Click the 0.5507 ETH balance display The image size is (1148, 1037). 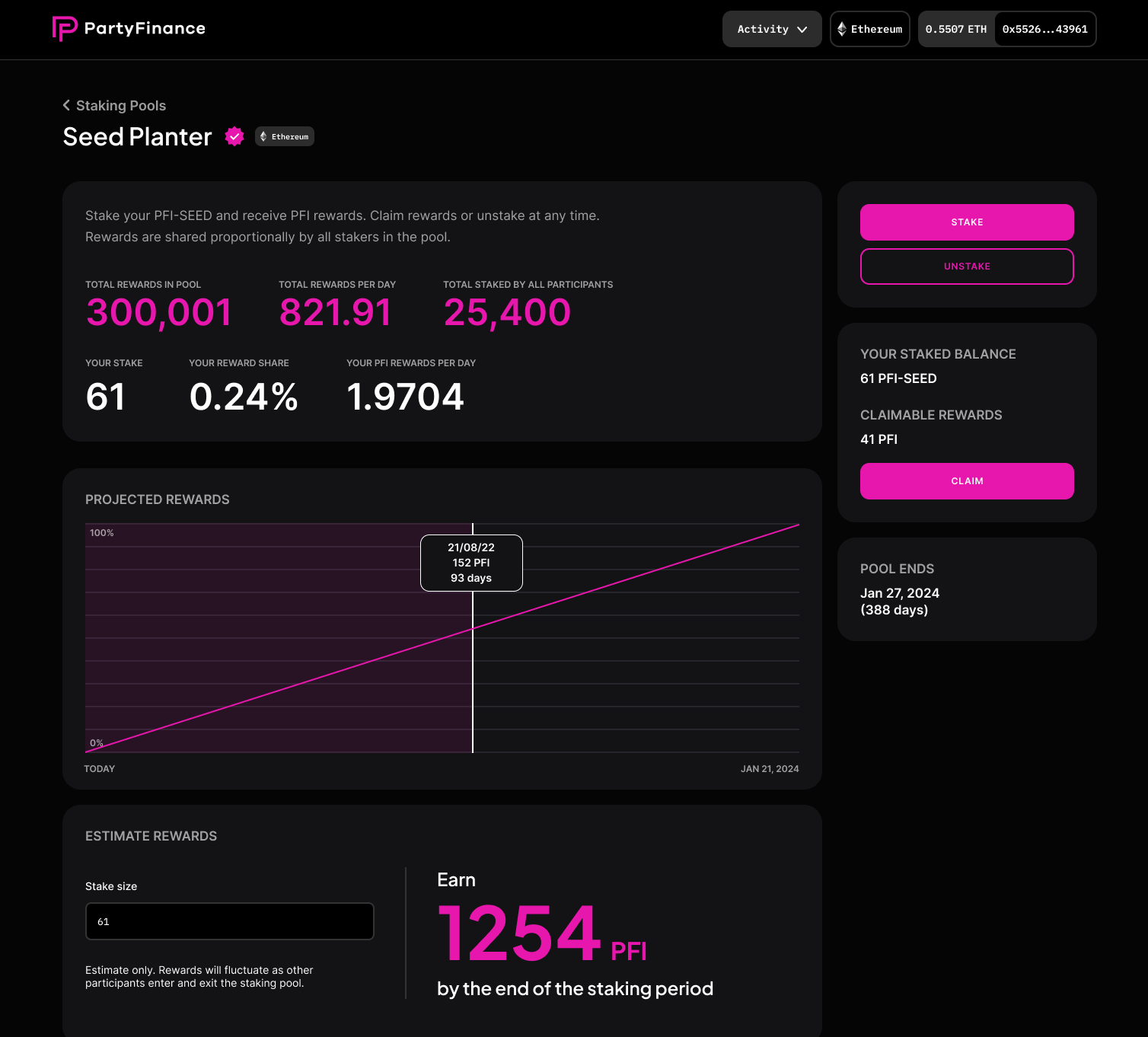pyautogui.click(x=956, y=29)
